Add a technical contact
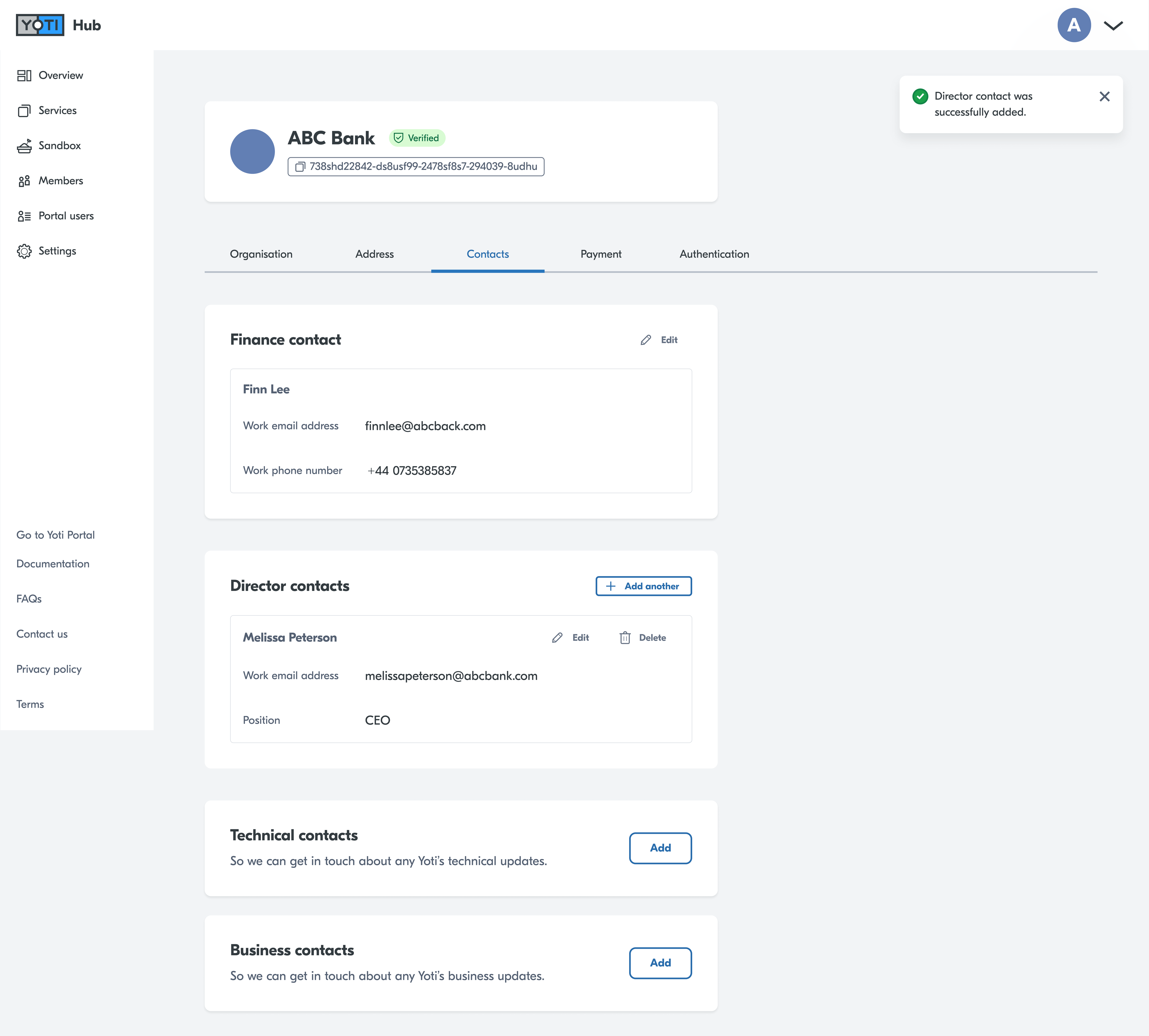The image size is (1149, 1036). [660, 848]
